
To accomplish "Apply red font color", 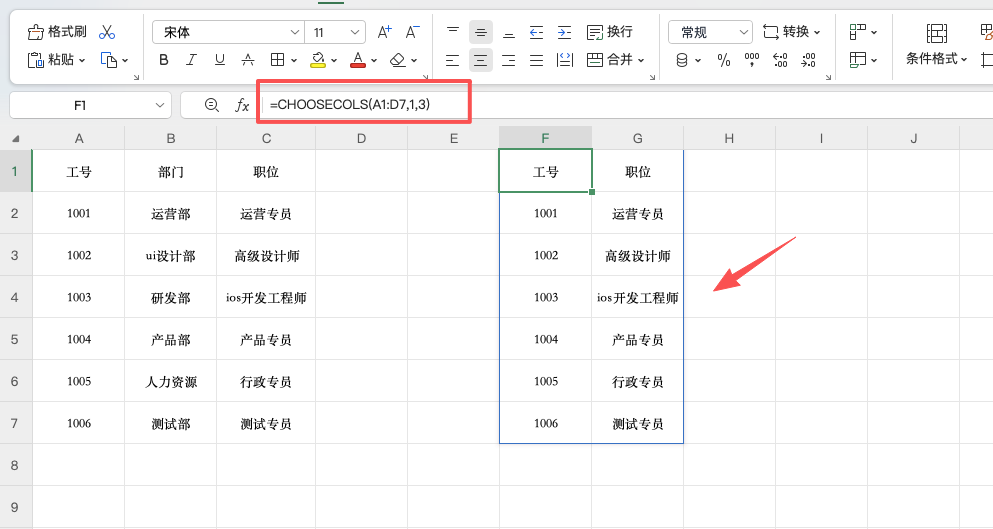I will coord(358,60).
